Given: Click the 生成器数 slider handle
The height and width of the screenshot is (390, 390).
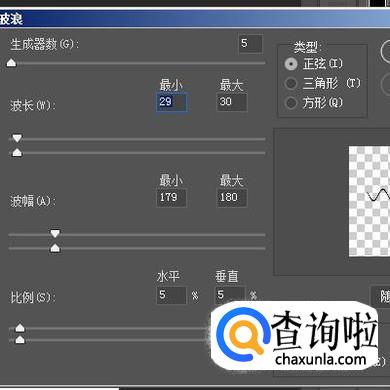Looking at the screenshot, I should point(11,63).
